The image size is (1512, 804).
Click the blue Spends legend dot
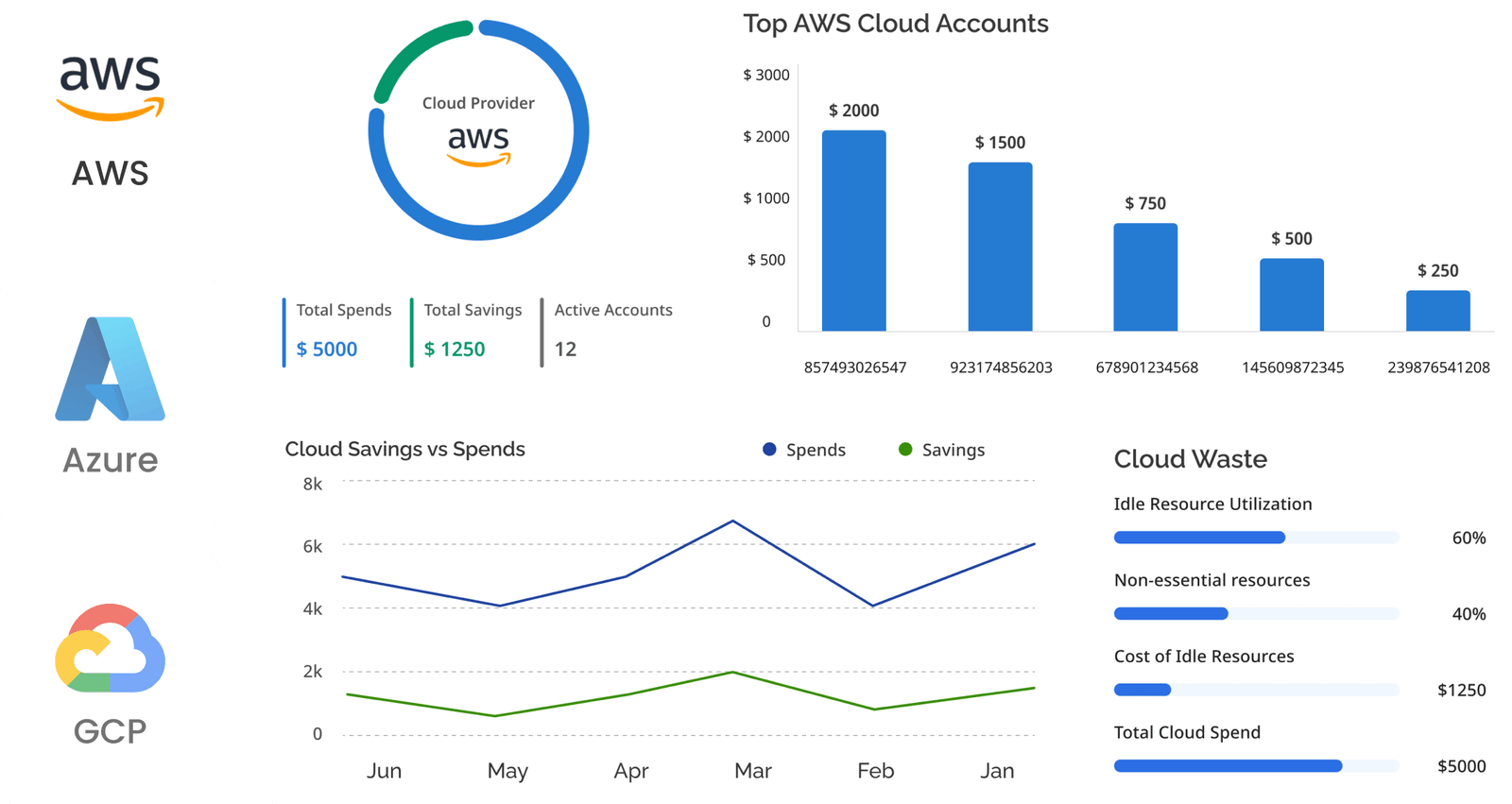coord(769,450)
